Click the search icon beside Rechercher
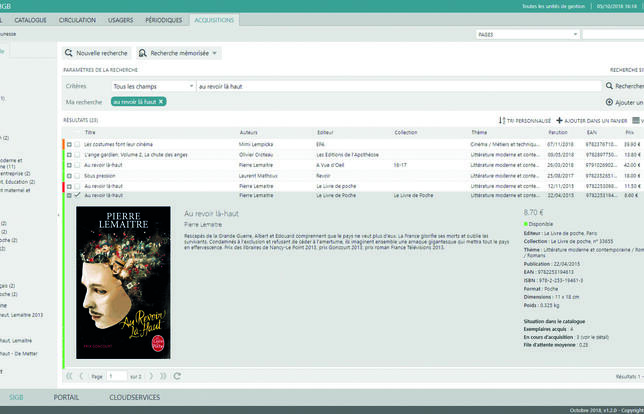This screenshot has height=414, width=644. [x=609, y=87]
